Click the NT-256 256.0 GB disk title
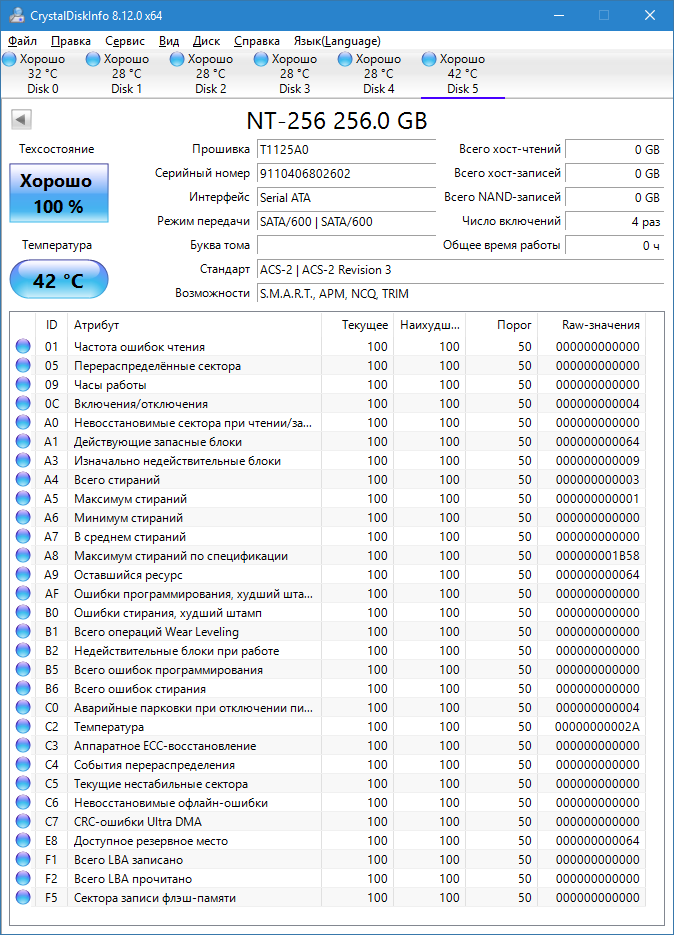This screenshot has width=674, height=935. [x=337, y=121]
